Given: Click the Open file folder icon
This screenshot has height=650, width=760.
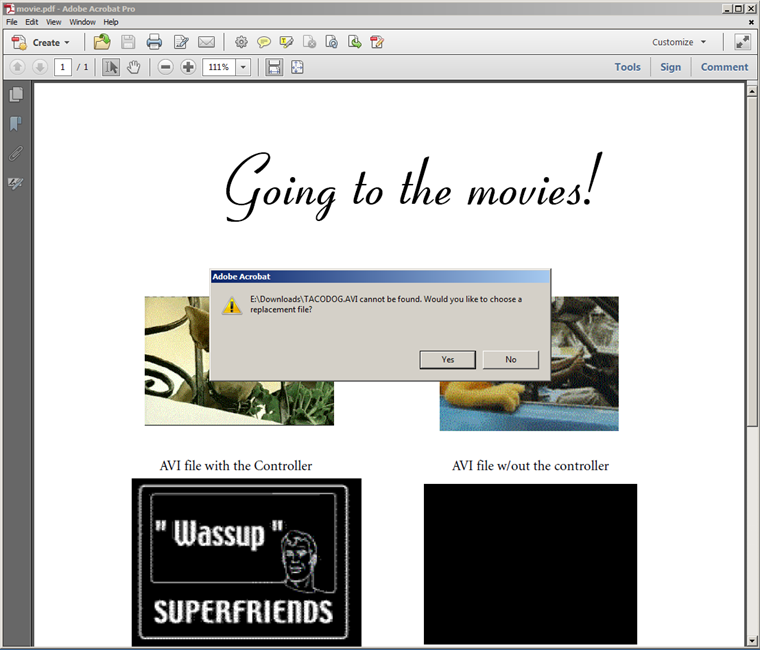Looking at the screenshot, I should click(101, 42).
